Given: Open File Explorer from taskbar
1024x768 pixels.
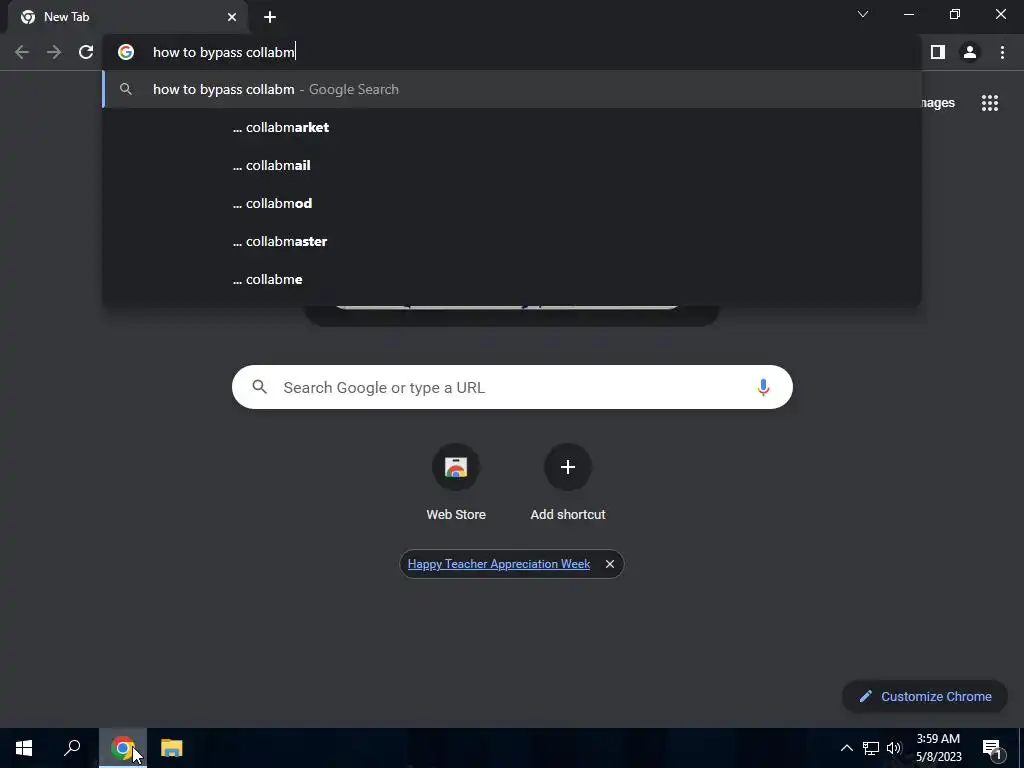Looking at the screenshot, I should [x=171, y=748].
